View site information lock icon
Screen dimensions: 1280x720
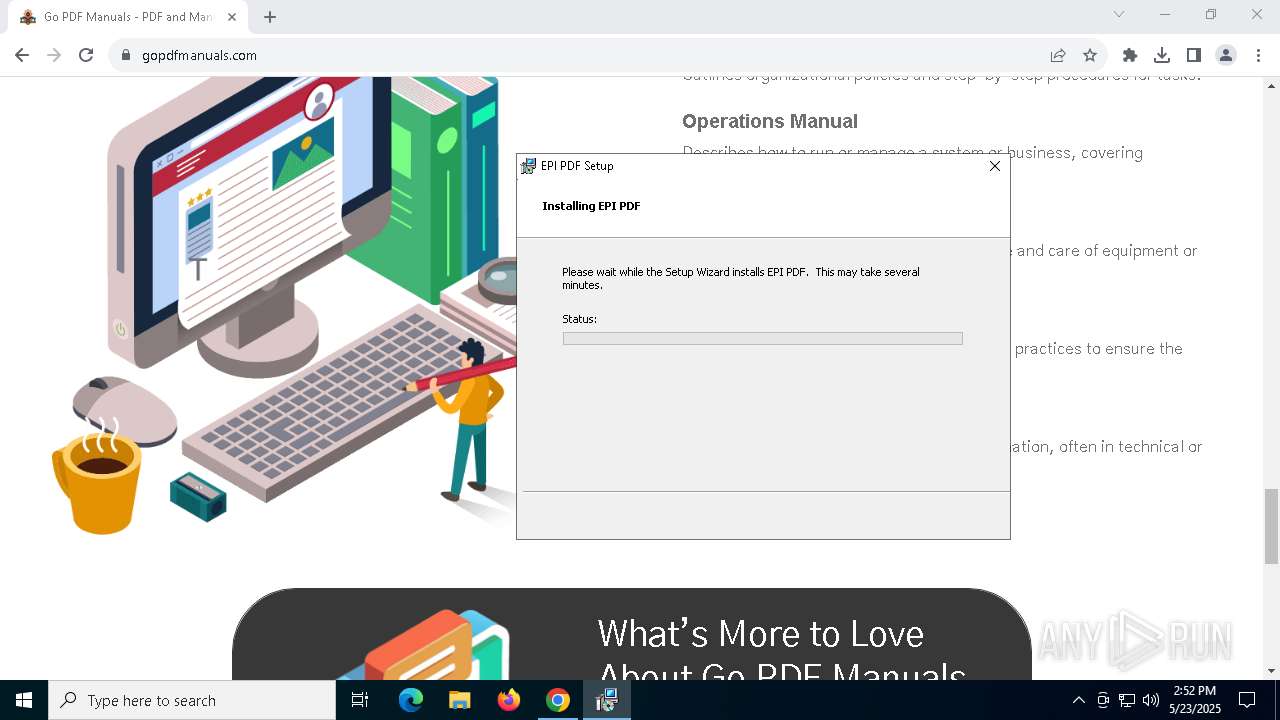(x=126, y=55)
